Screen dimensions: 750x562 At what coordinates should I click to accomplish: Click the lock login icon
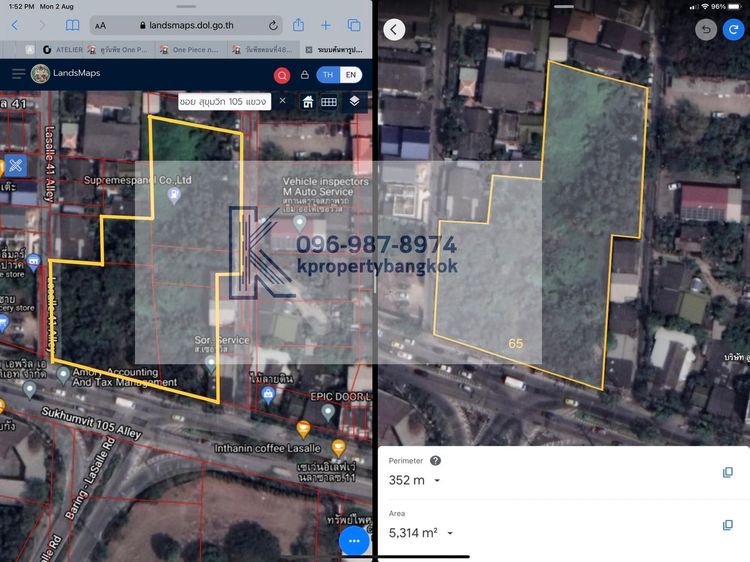304,75
